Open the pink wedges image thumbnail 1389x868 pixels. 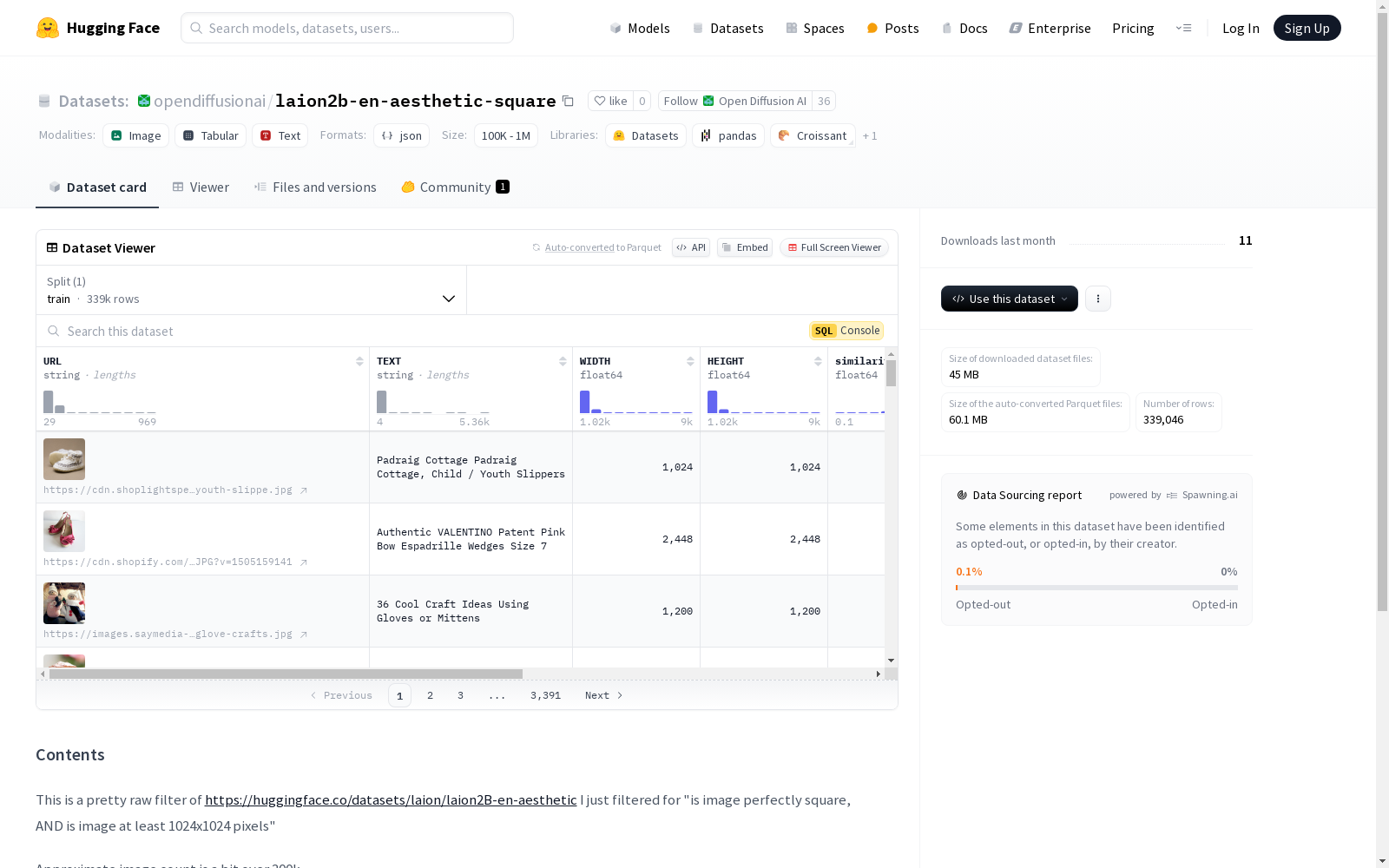click(x=64, y=531)
